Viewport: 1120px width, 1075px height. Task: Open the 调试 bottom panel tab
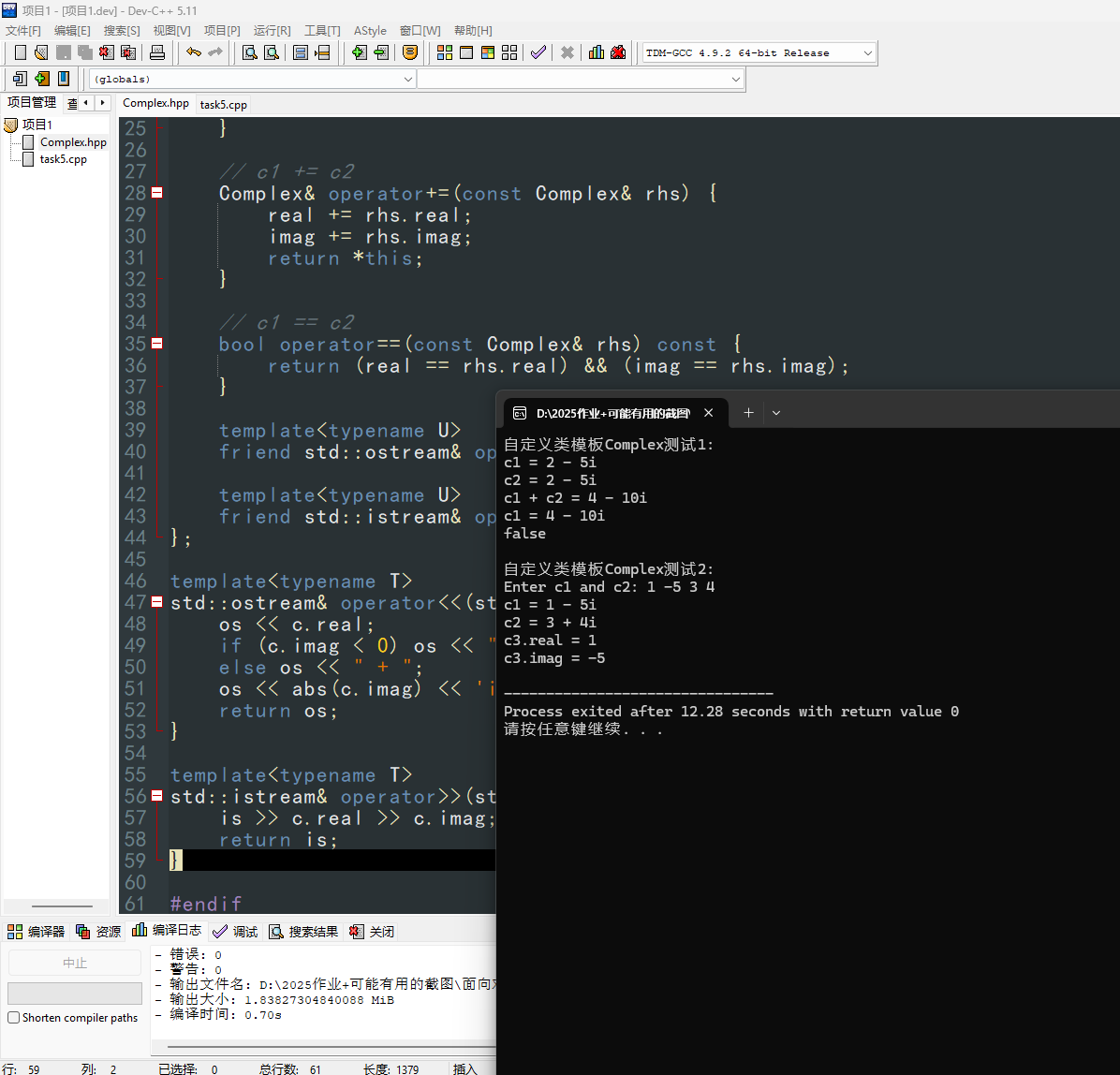(x=235, y=932)
